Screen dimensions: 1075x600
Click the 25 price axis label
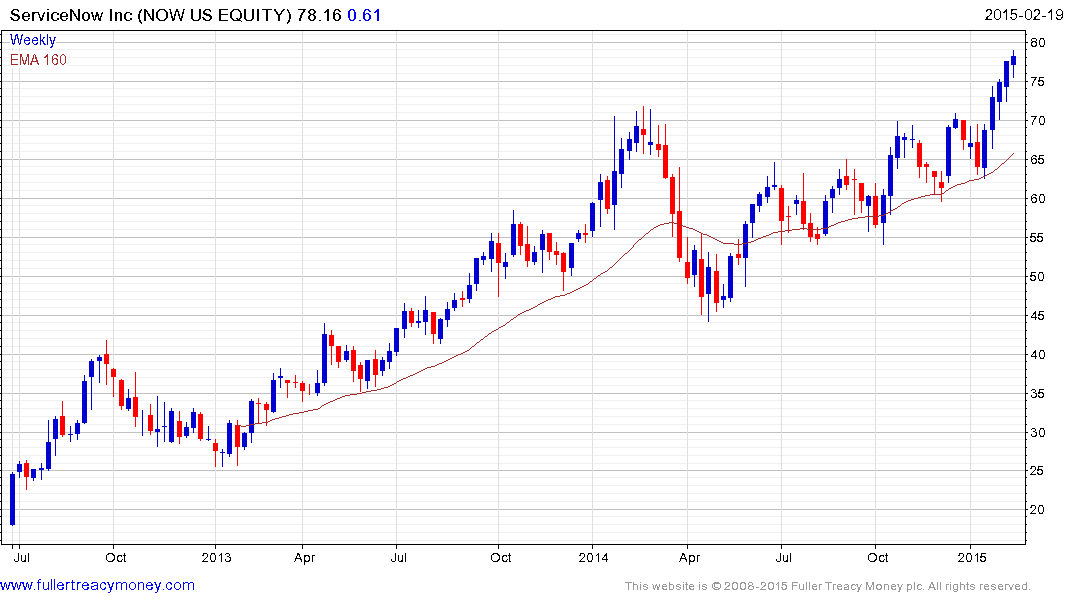click(1038, 471)
